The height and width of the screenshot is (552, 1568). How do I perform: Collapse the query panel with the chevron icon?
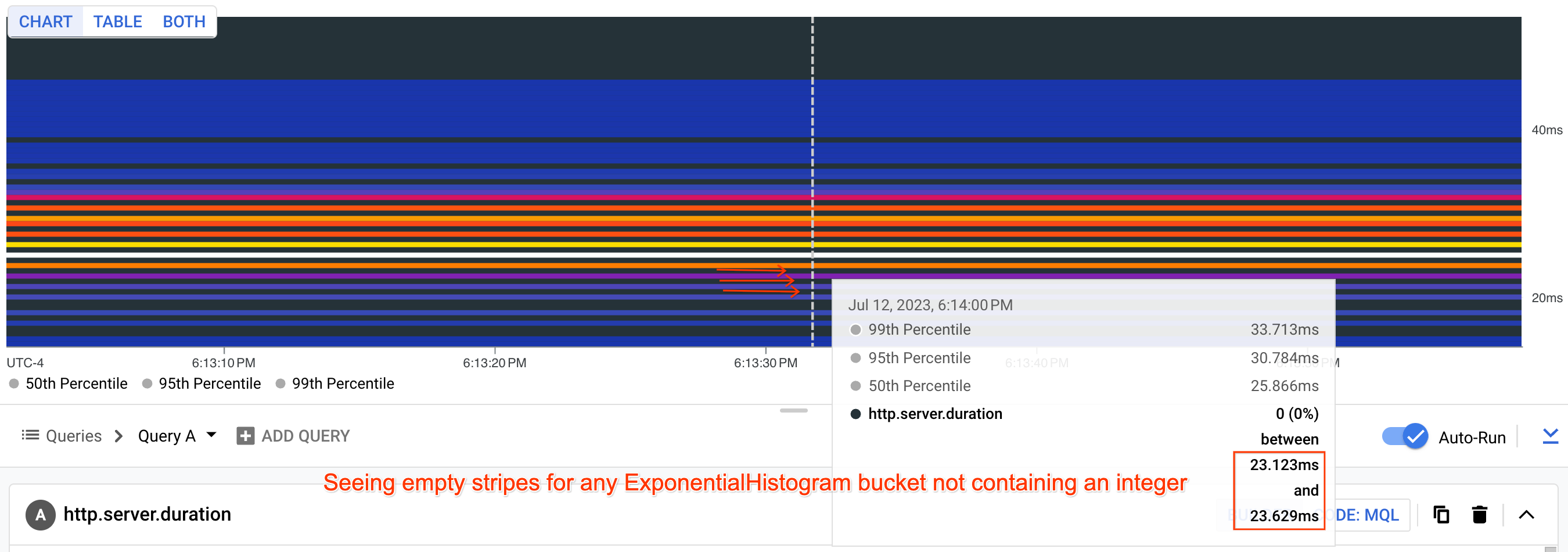tap(1527, 515)
